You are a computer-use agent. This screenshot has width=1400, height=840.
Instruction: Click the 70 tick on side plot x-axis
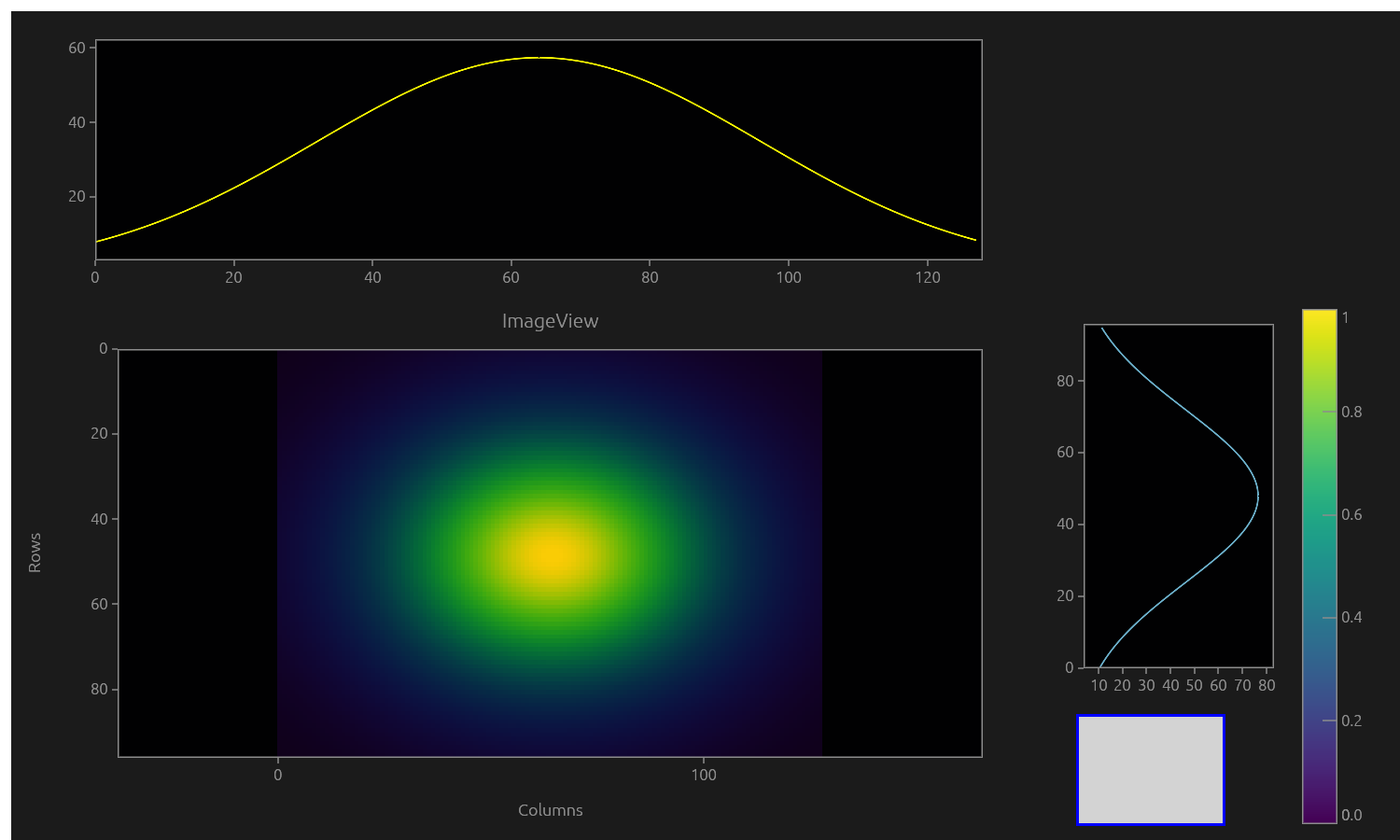tap(1242, 685)
